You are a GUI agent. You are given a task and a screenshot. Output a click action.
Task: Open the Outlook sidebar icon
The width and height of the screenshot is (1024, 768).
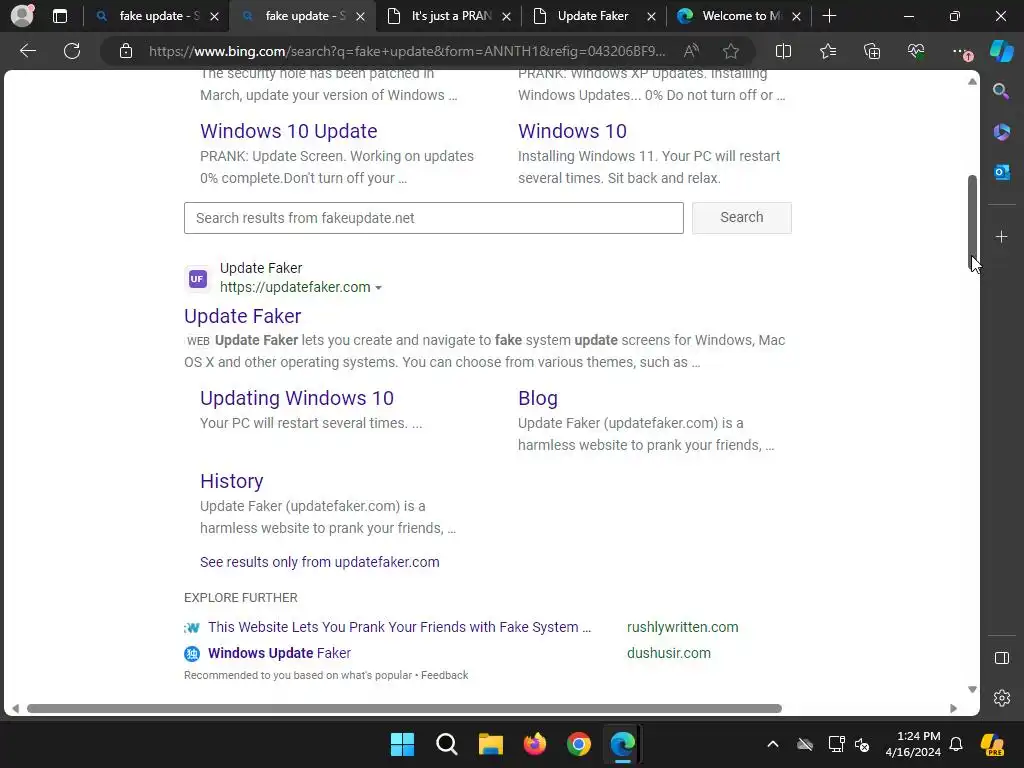[x=1001, y=172]
